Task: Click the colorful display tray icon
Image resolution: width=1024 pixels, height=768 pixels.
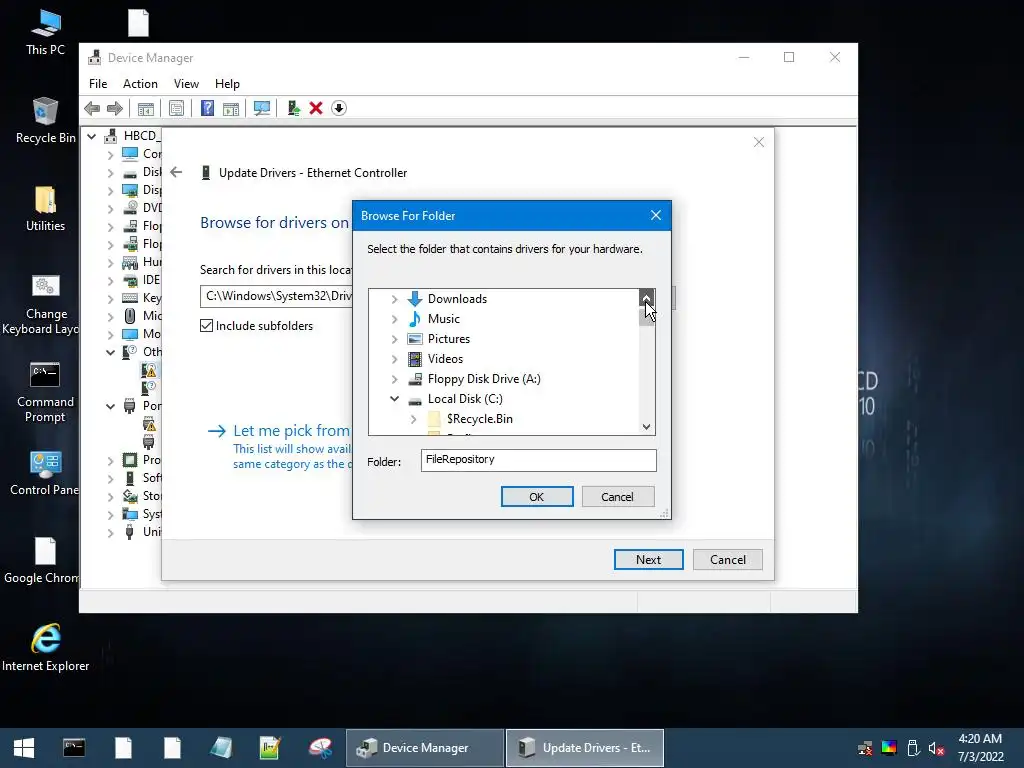Action: pos(889,748)
